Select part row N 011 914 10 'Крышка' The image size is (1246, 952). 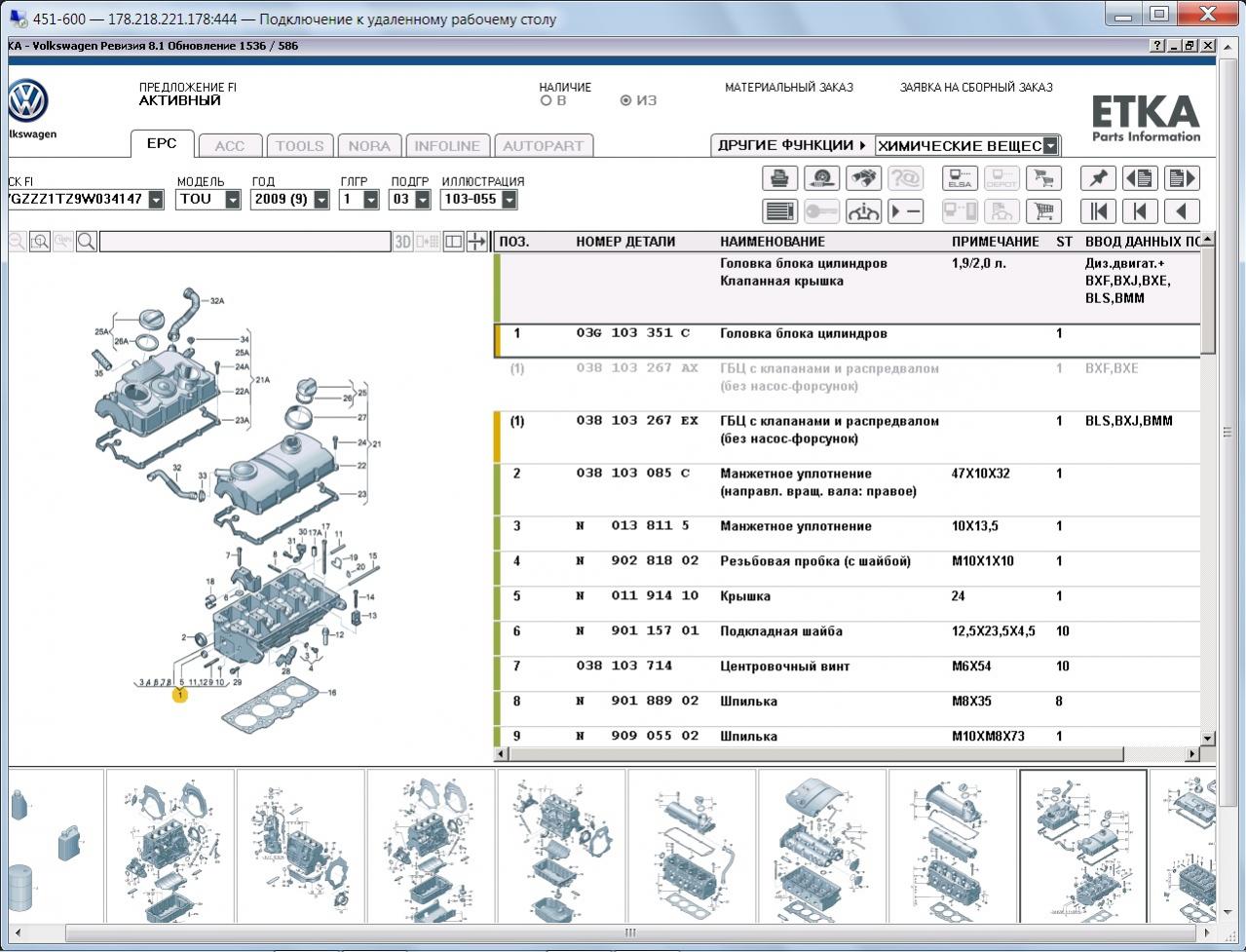848,604
